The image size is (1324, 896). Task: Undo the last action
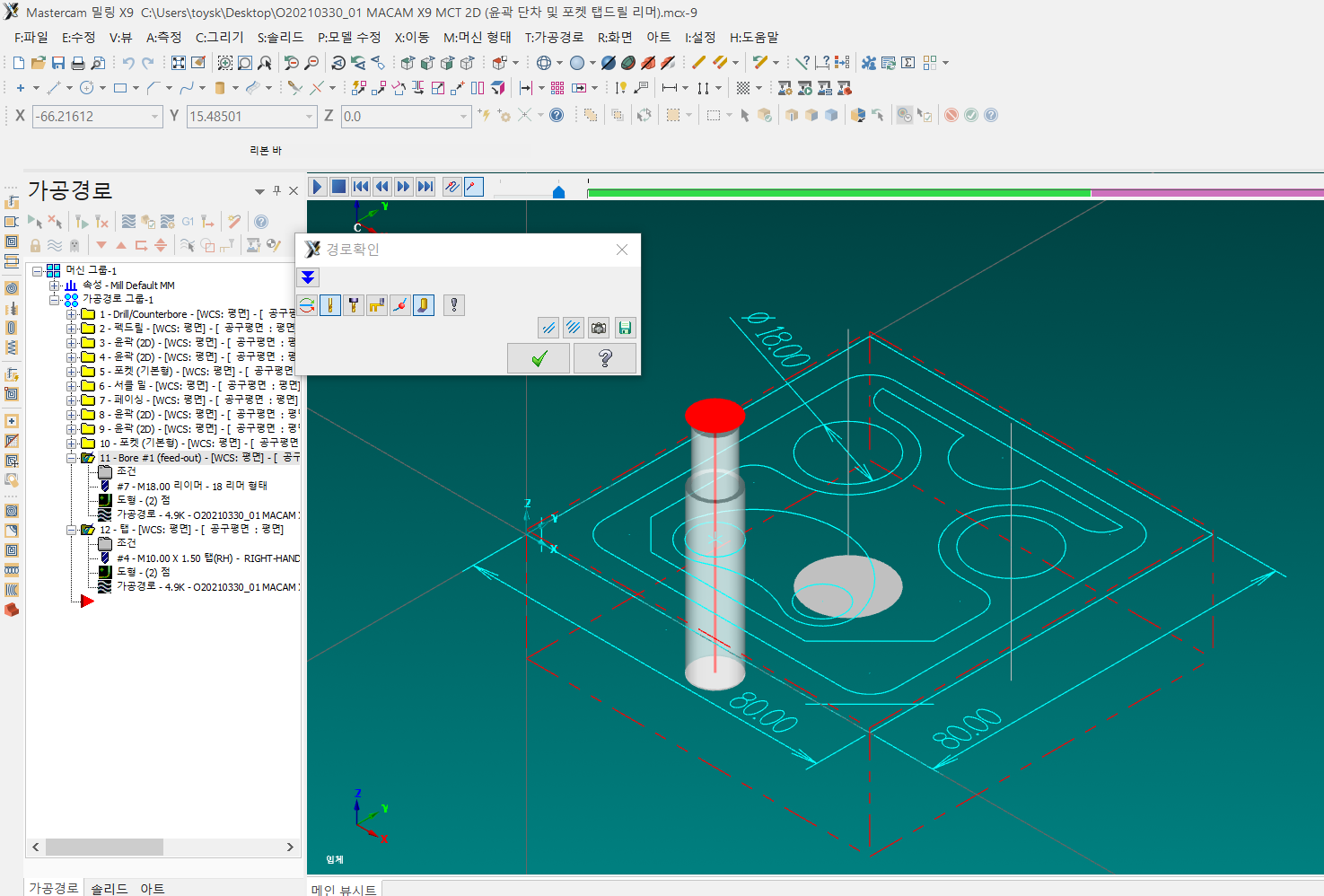coord(128,63)
